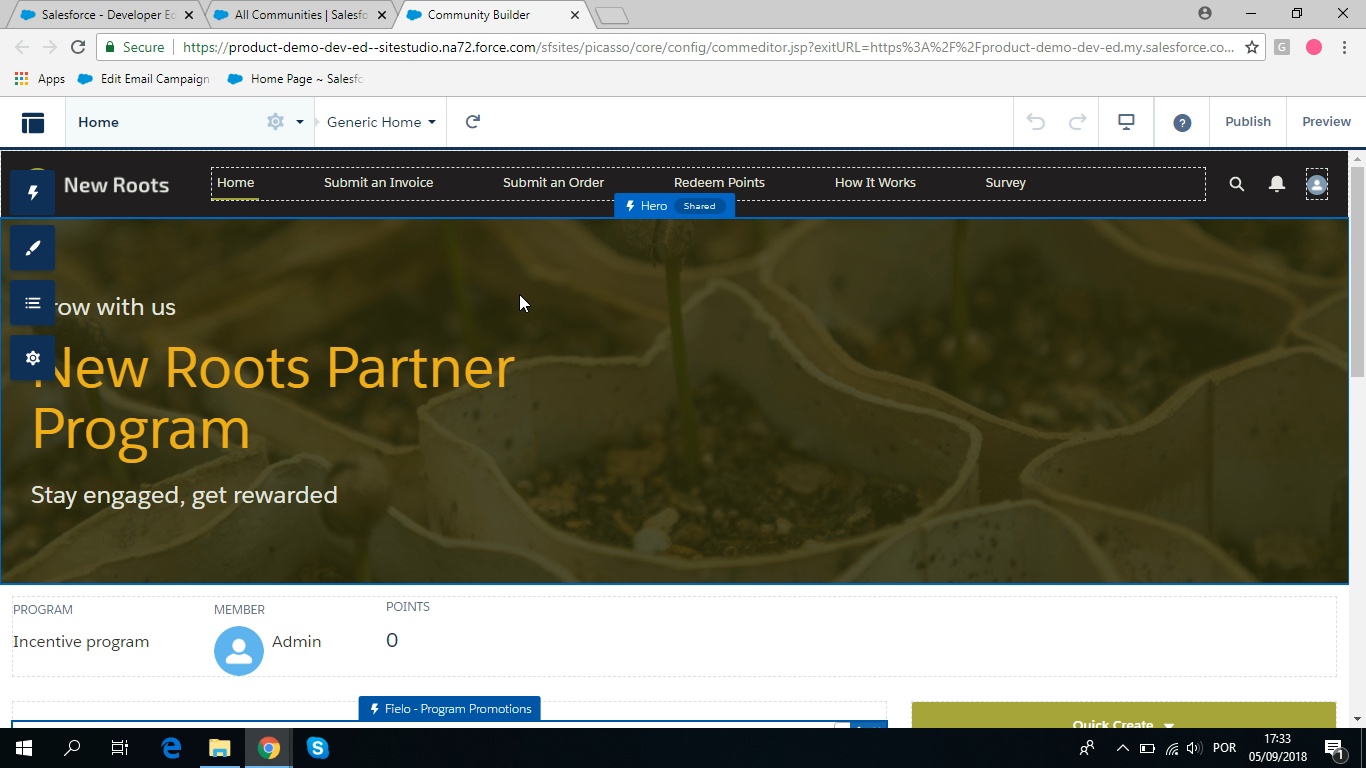Switch to the All Communities browser tab
The width and height of the screenshot is (1366, 768).
[x=301, y=15]
